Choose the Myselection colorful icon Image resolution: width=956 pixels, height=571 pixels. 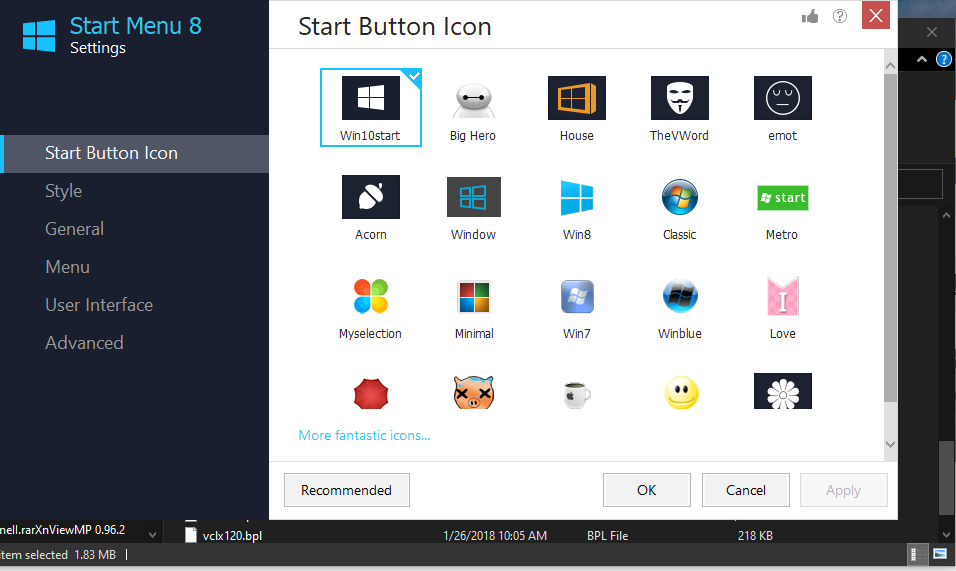click(x=371, y=296)
